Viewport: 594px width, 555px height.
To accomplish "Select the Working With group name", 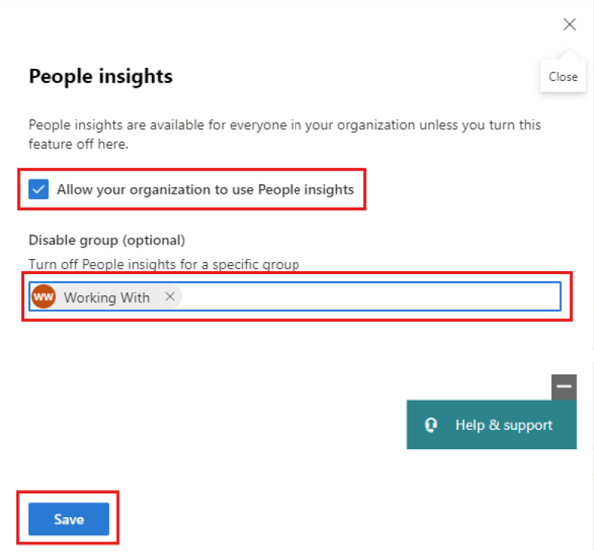I will [106, 297].
